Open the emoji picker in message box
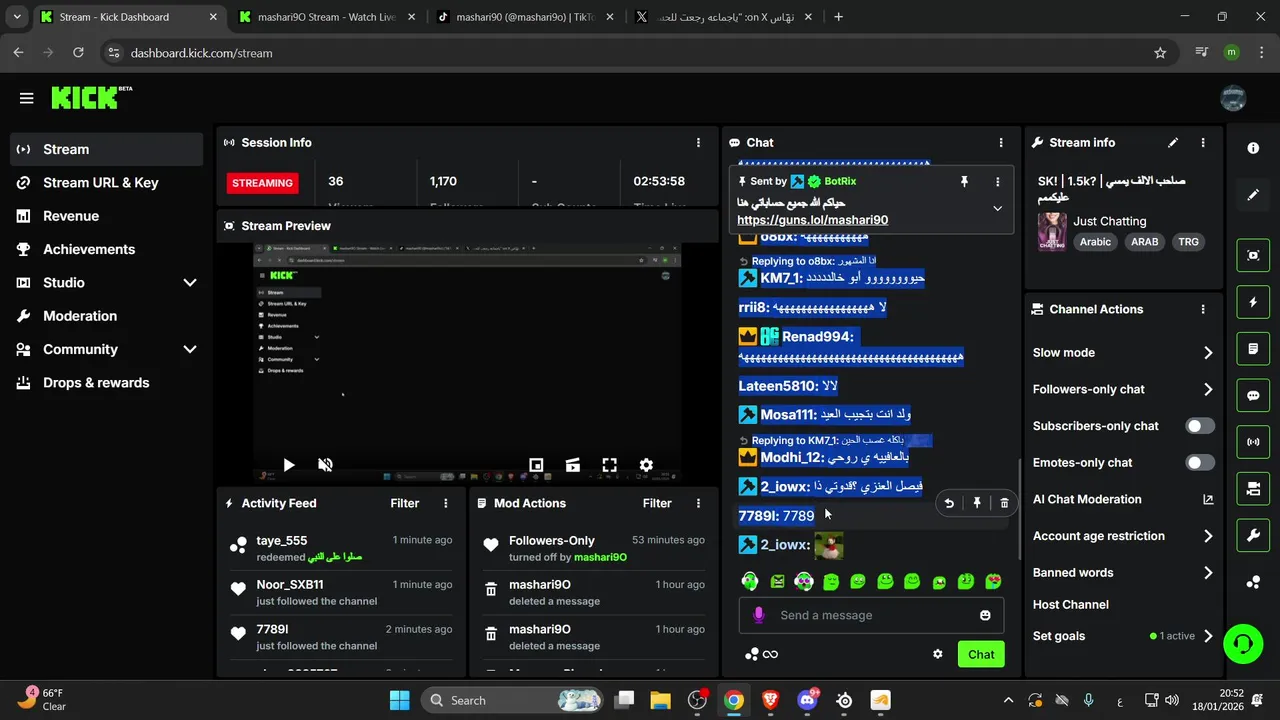The width and height of the screenshot is (1280, 720). coord(985,615)
